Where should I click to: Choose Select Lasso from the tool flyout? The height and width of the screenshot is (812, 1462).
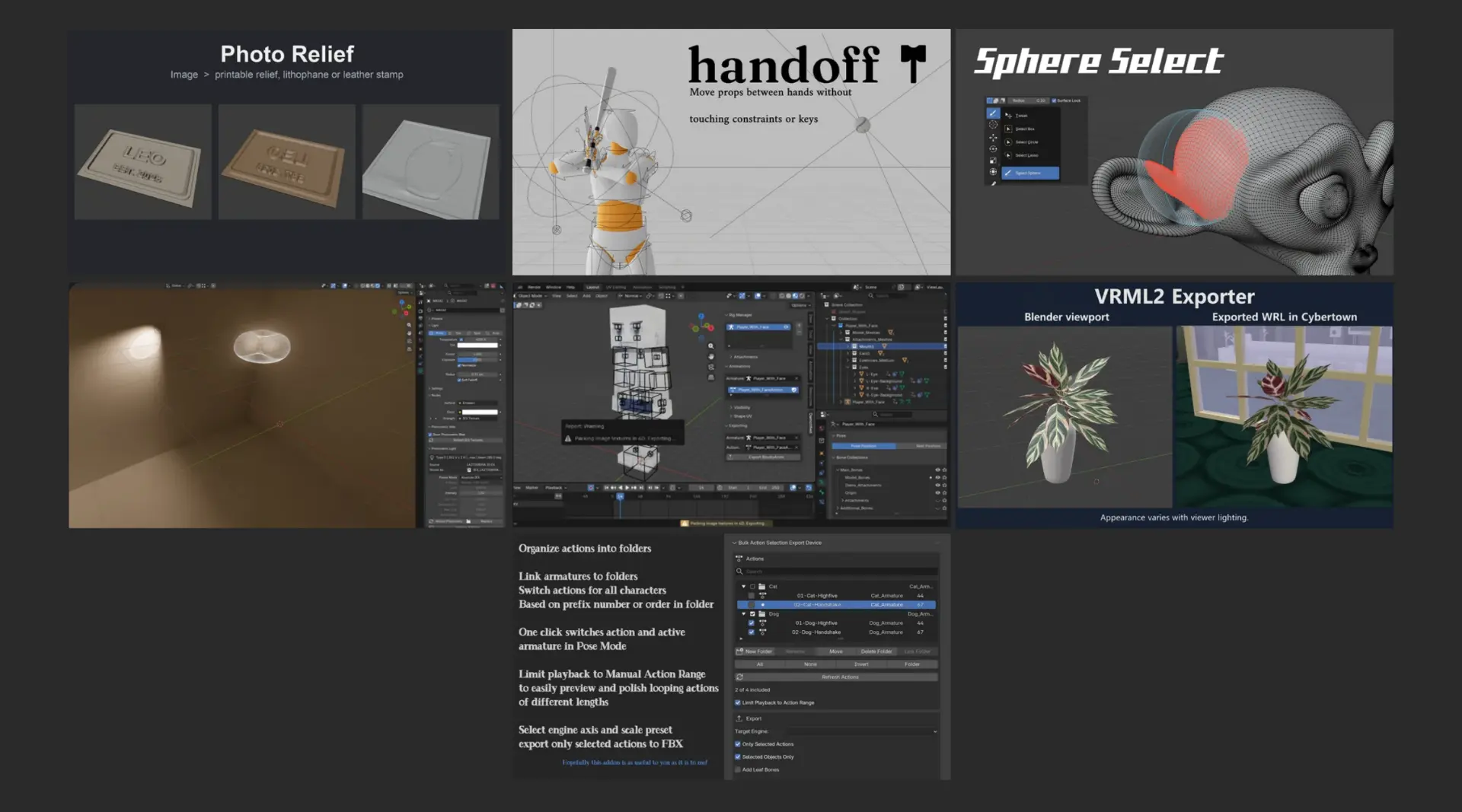[1031, 155]
